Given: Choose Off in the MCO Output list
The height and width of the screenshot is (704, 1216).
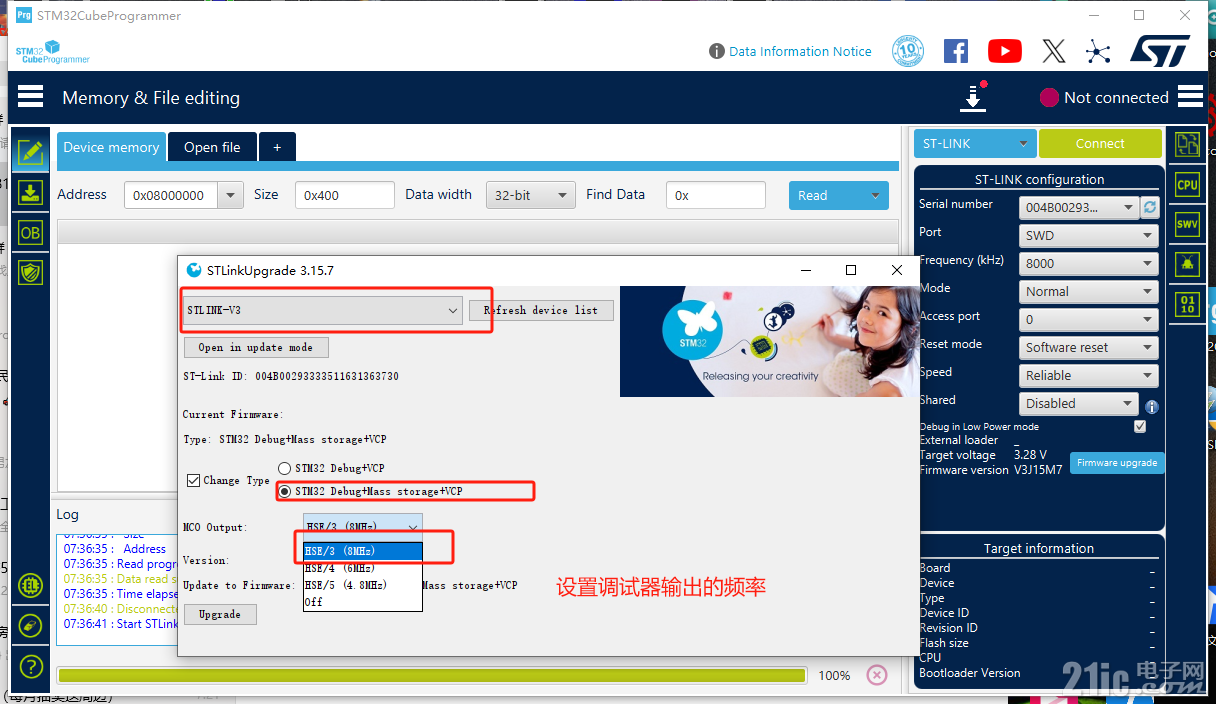Looking at the screenshot, I should pyautogui.click(x=363, y=602).
